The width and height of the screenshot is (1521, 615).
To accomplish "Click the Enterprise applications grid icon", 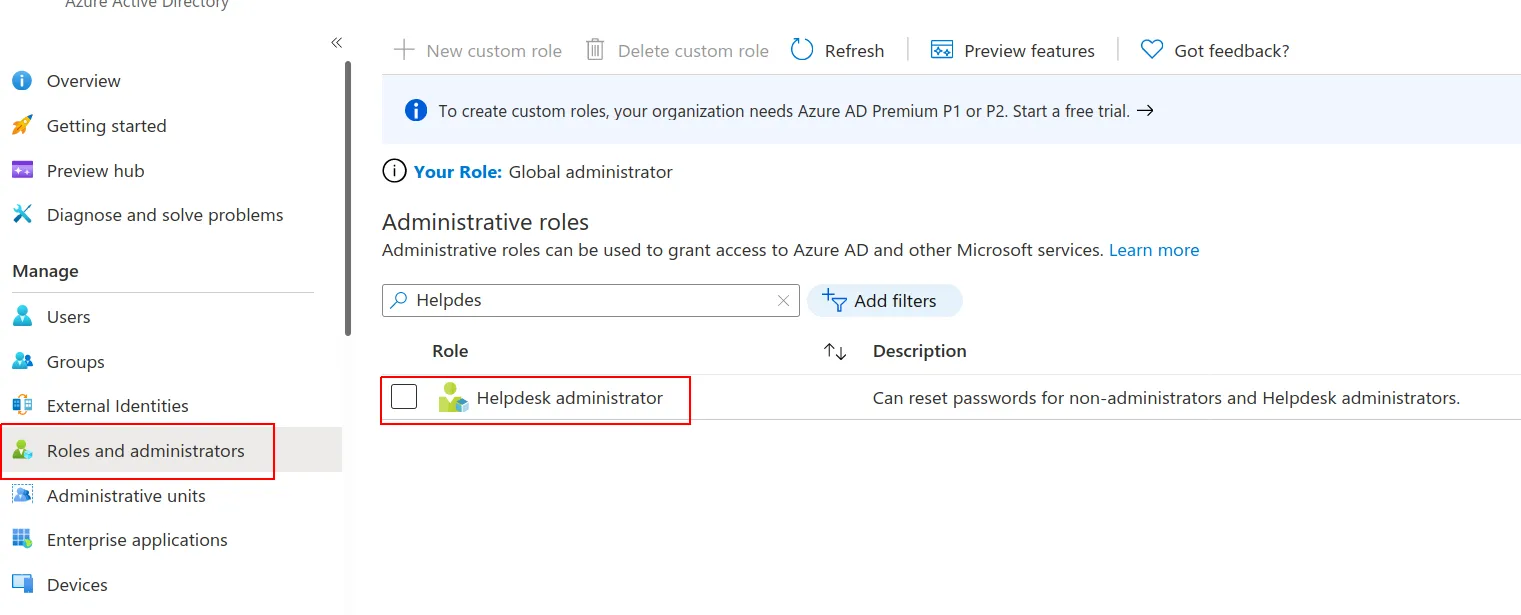I will coord(22,540).
